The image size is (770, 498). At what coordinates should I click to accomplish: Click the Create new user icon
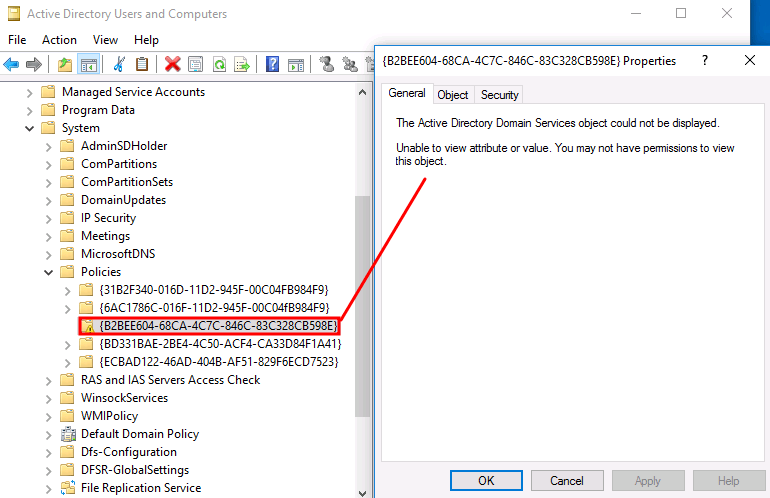pos(326,64)
